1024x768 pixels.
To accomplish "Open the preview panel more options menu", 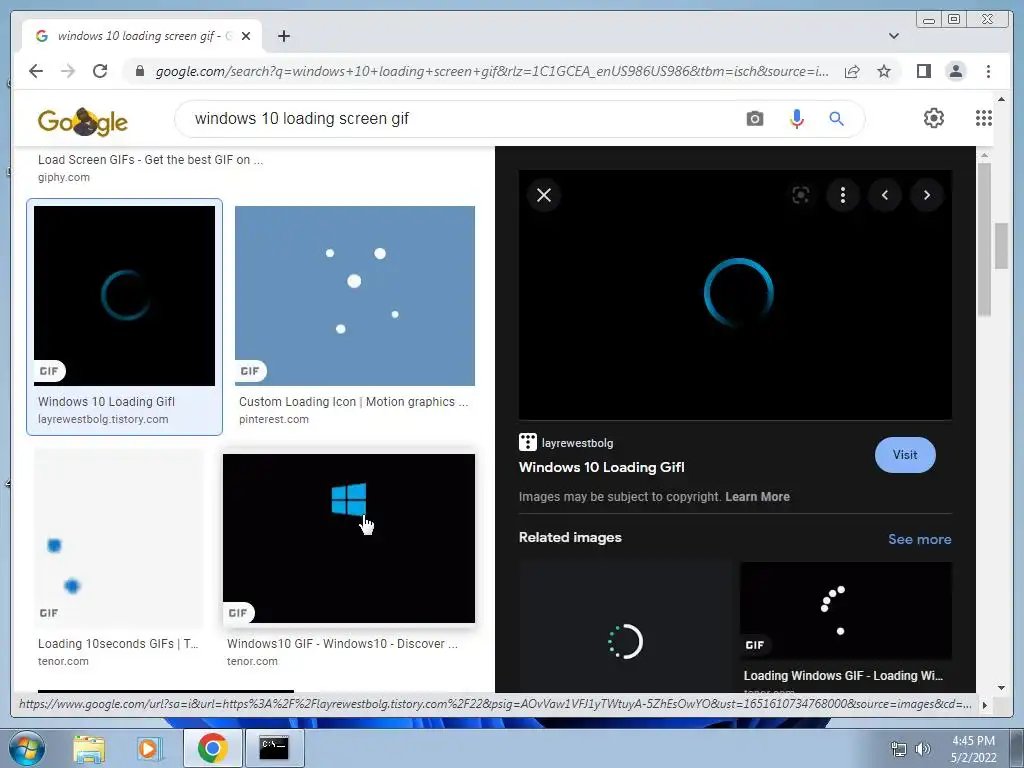I will tap(842, 195).
